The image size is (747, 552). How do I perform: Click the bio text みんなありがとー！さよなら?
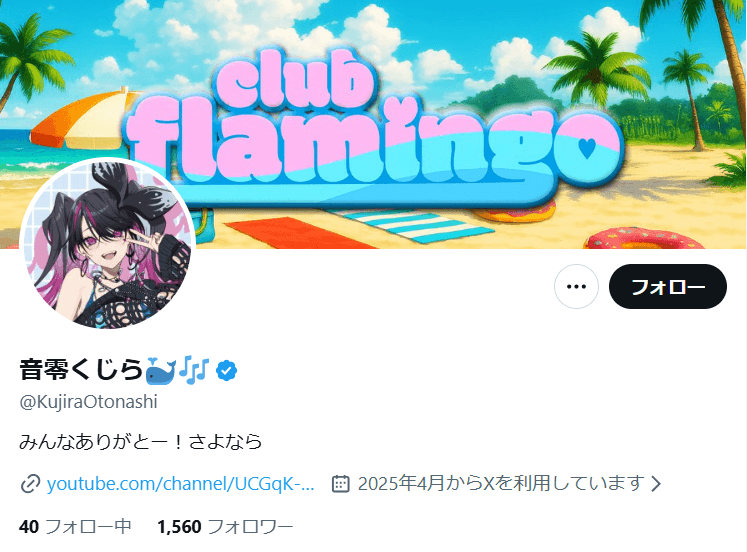(x=141, y=442)
